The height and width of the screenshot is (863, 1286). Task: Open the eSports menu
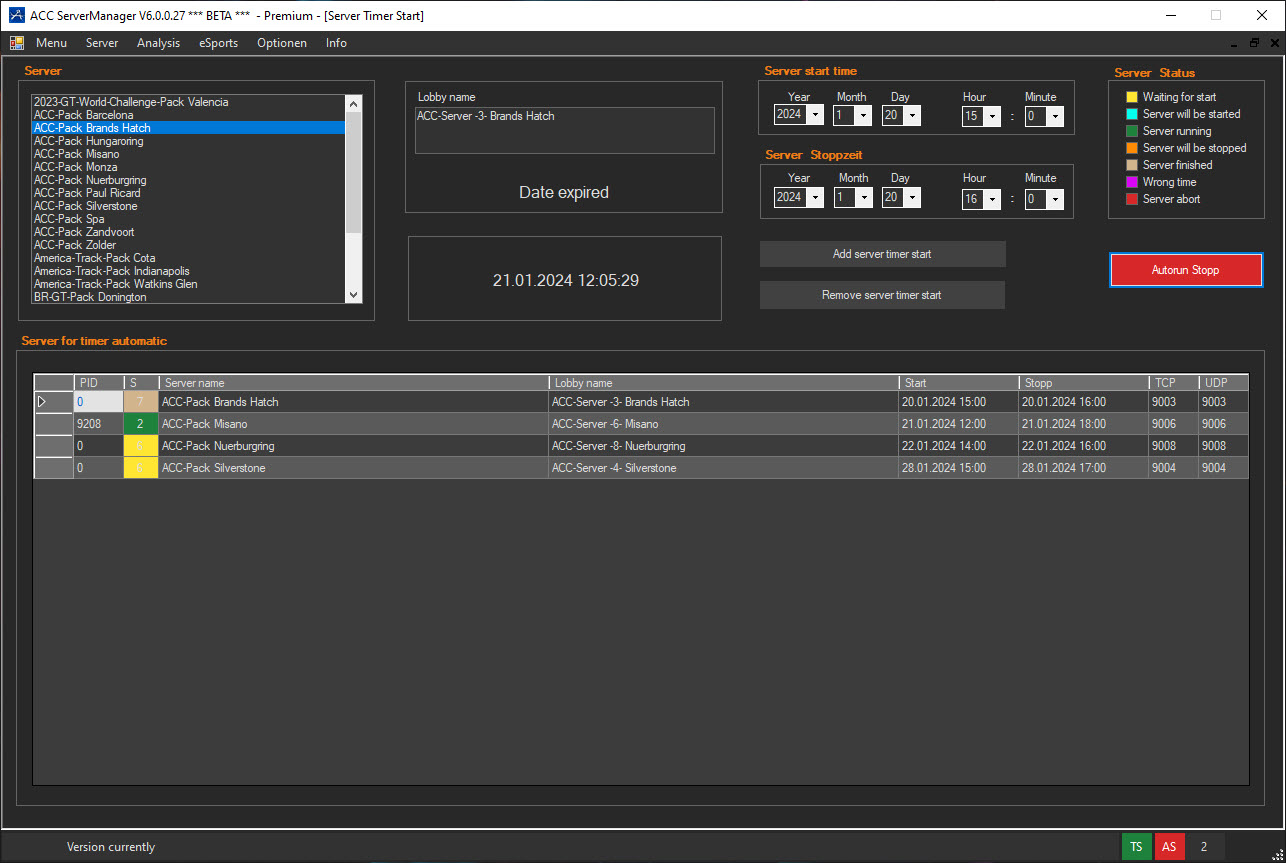point(218,43)
